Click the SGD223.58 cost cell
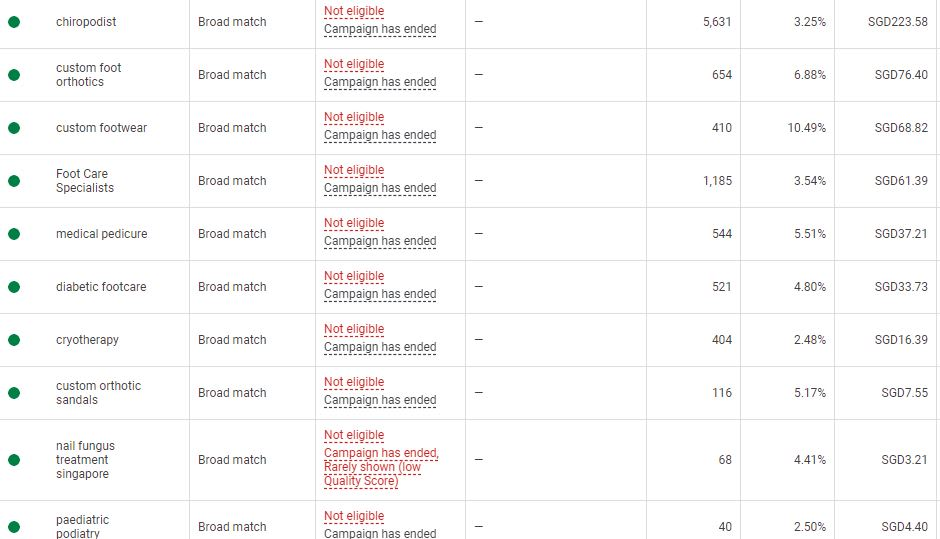 pos(897,22)
